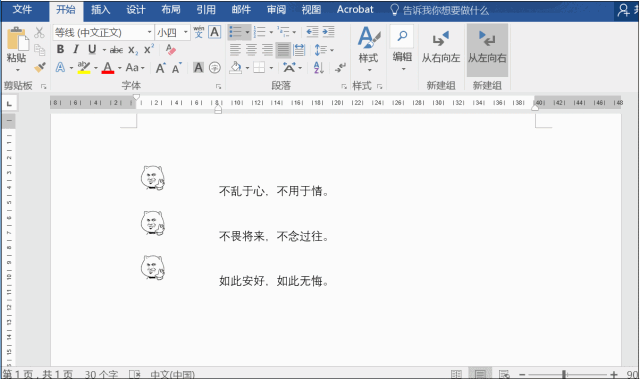
Task: Click the Enclose Characters icon
Action: 215,68
